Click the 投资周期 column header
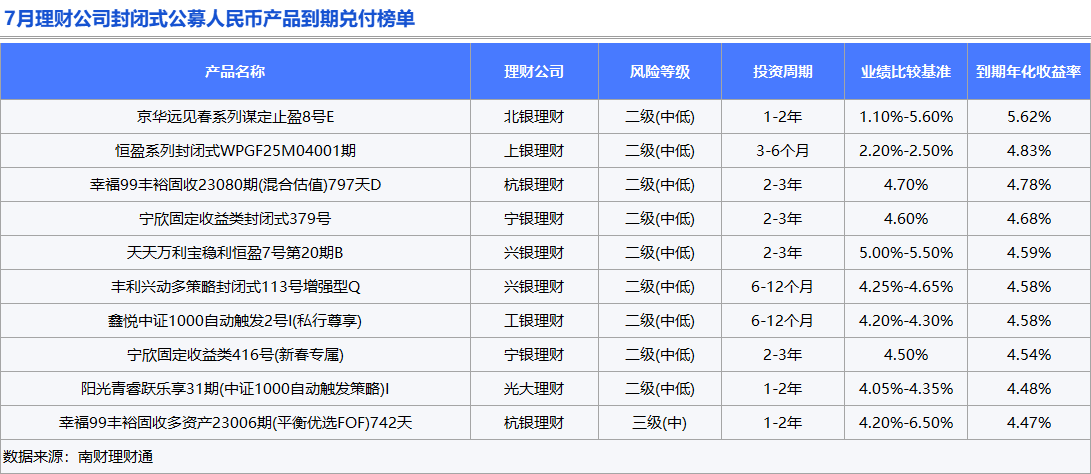The image size is (1091, 474). 783,72
